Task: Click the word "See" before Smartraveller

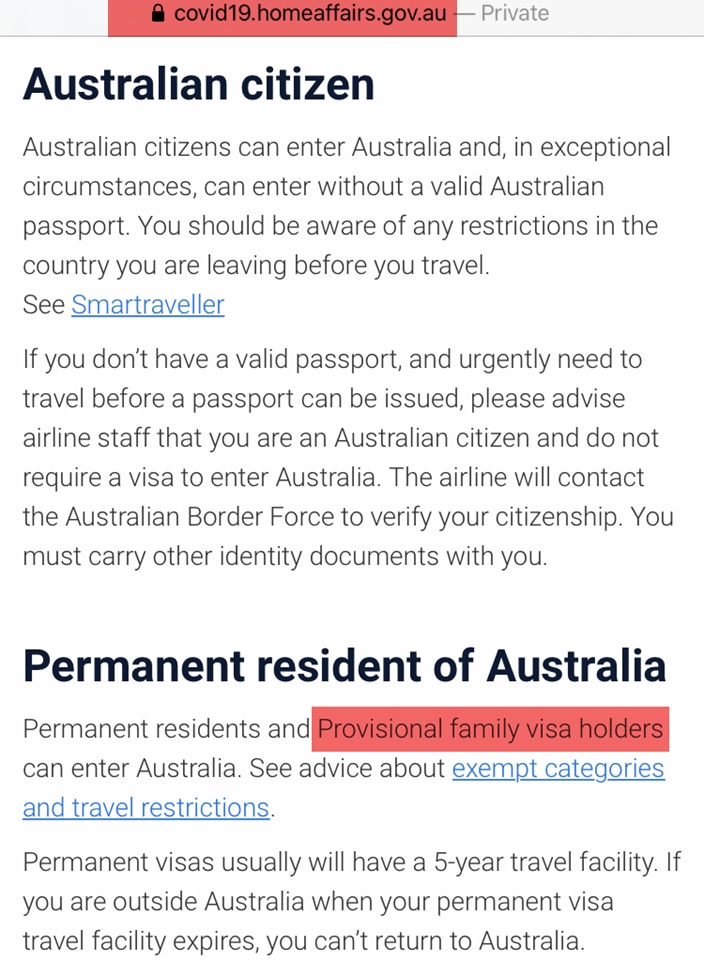Action: tap(44, 305)
